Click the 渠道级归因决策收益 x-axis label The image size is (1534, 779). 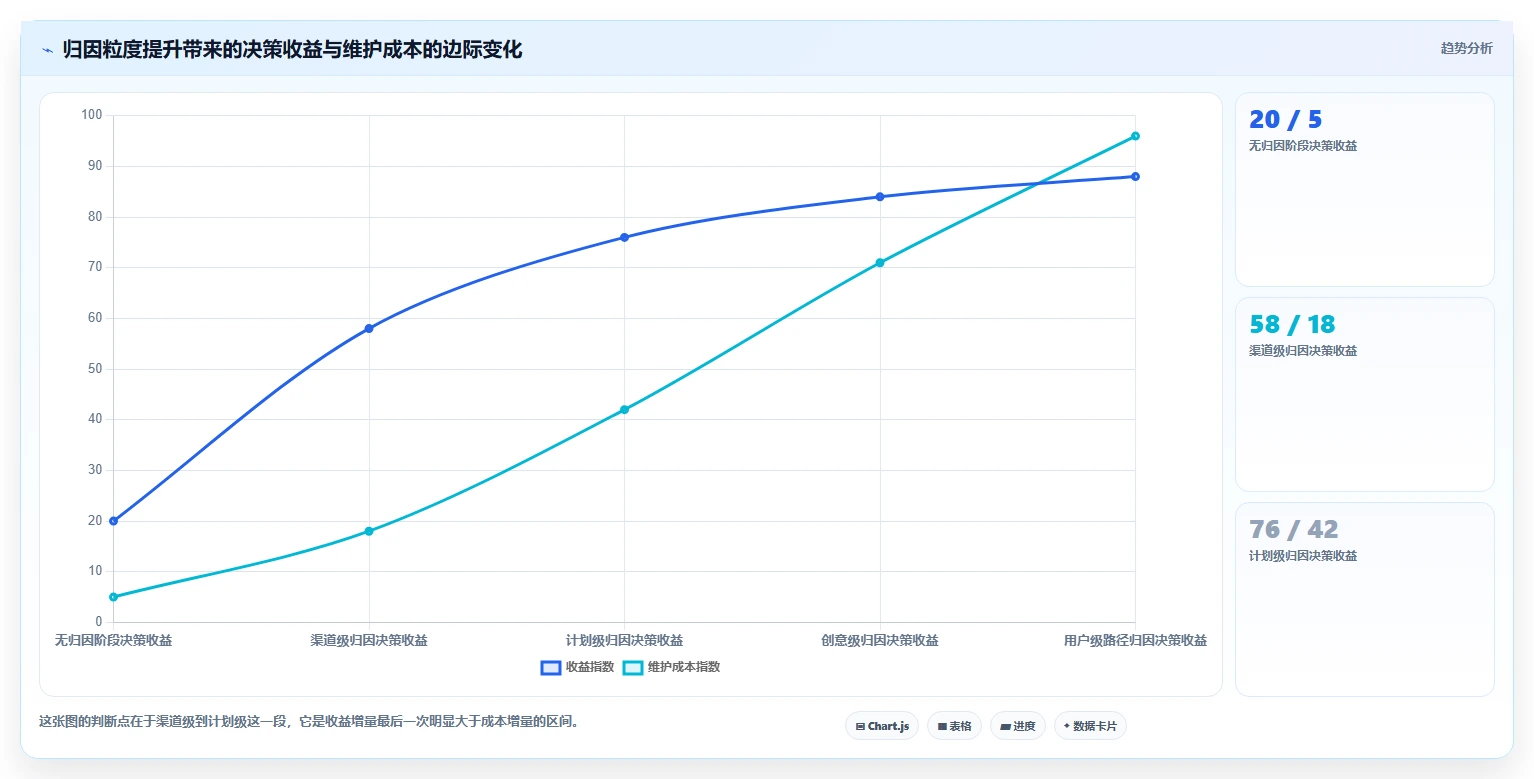click(369, 641)
